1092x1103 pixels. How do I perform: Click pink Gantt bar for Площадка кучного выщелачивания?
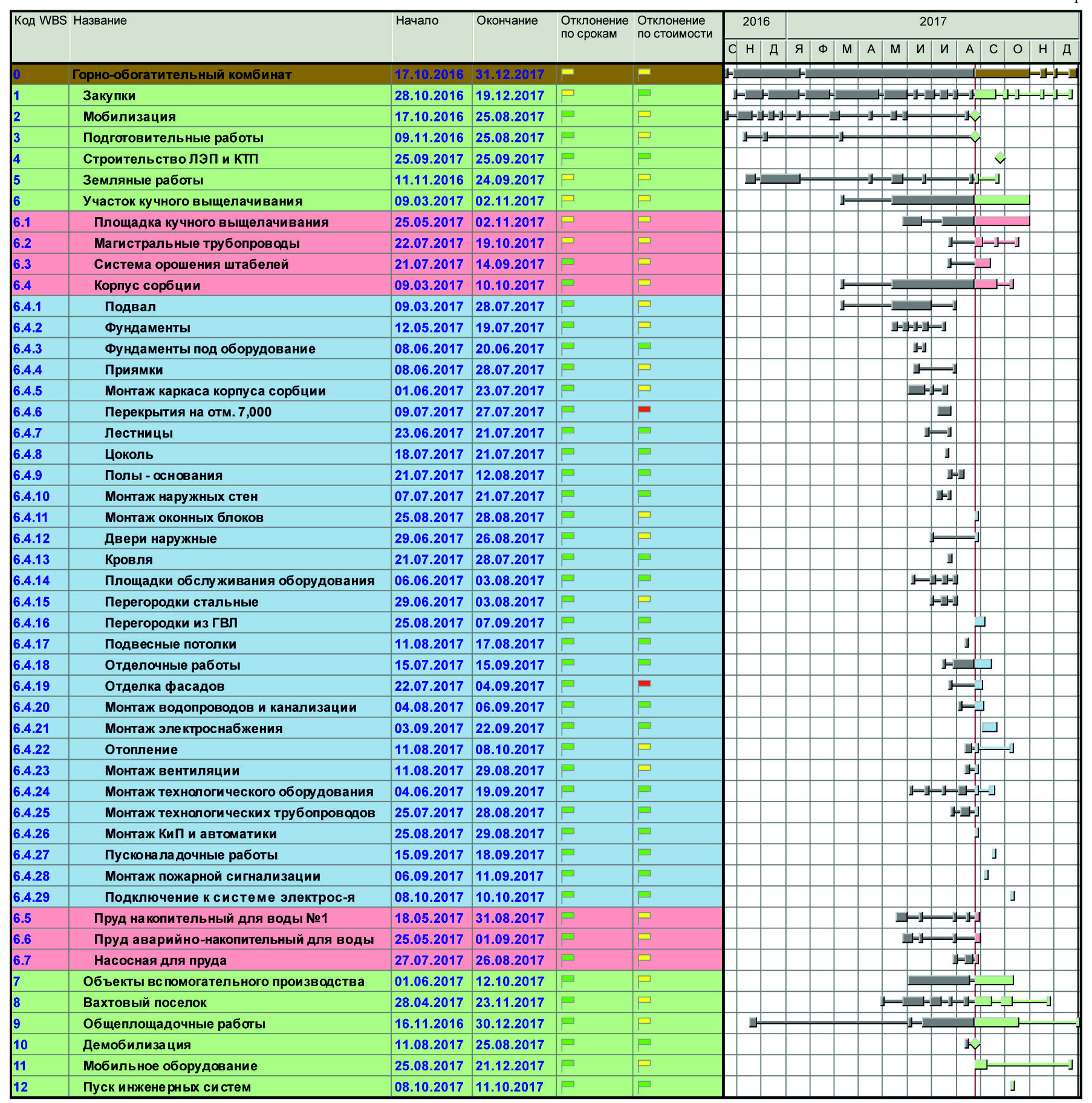click(1001, 221)
